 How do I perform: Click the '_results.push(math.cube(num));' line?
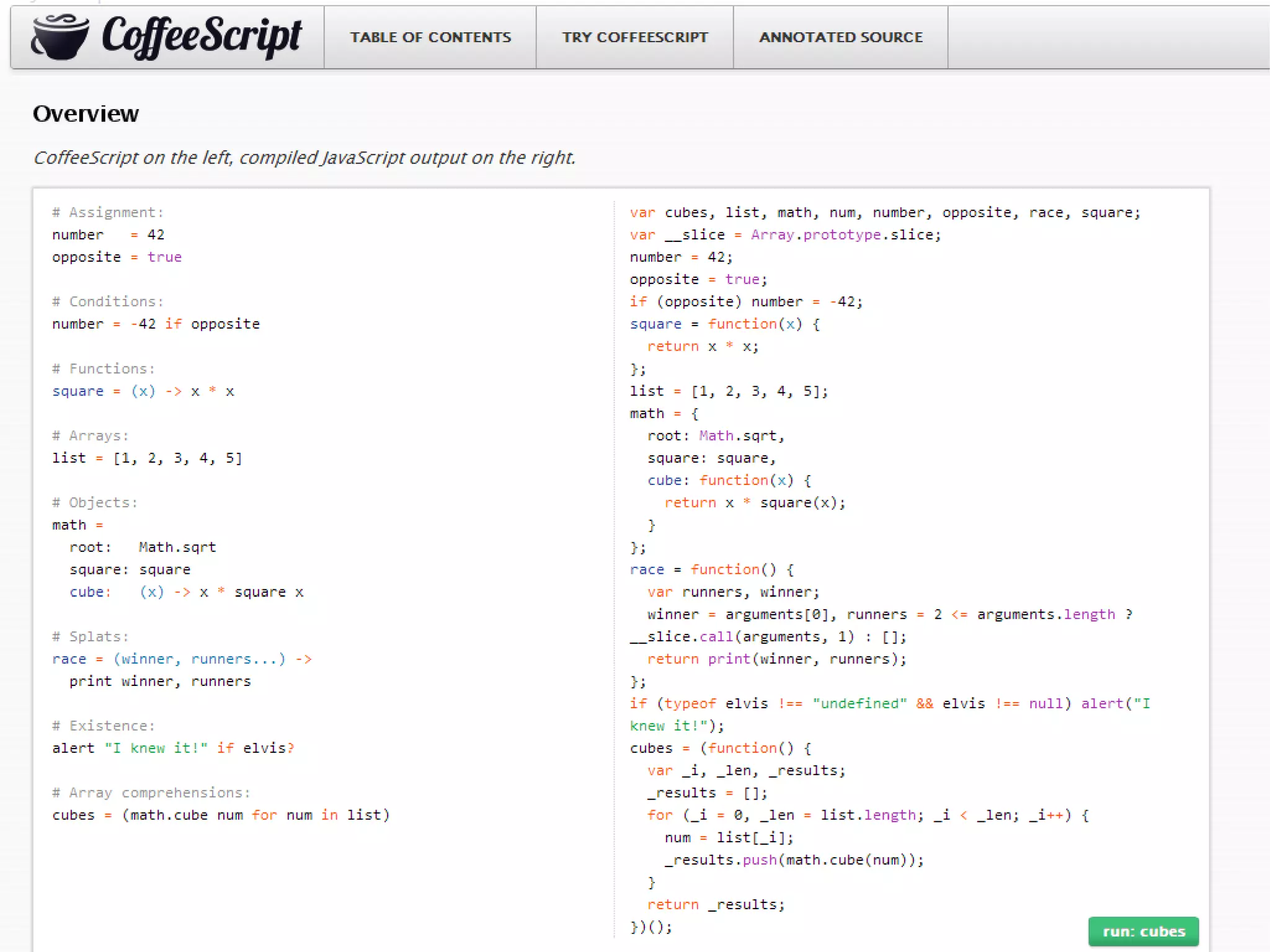pyautogui.click(x=794, y=860)
